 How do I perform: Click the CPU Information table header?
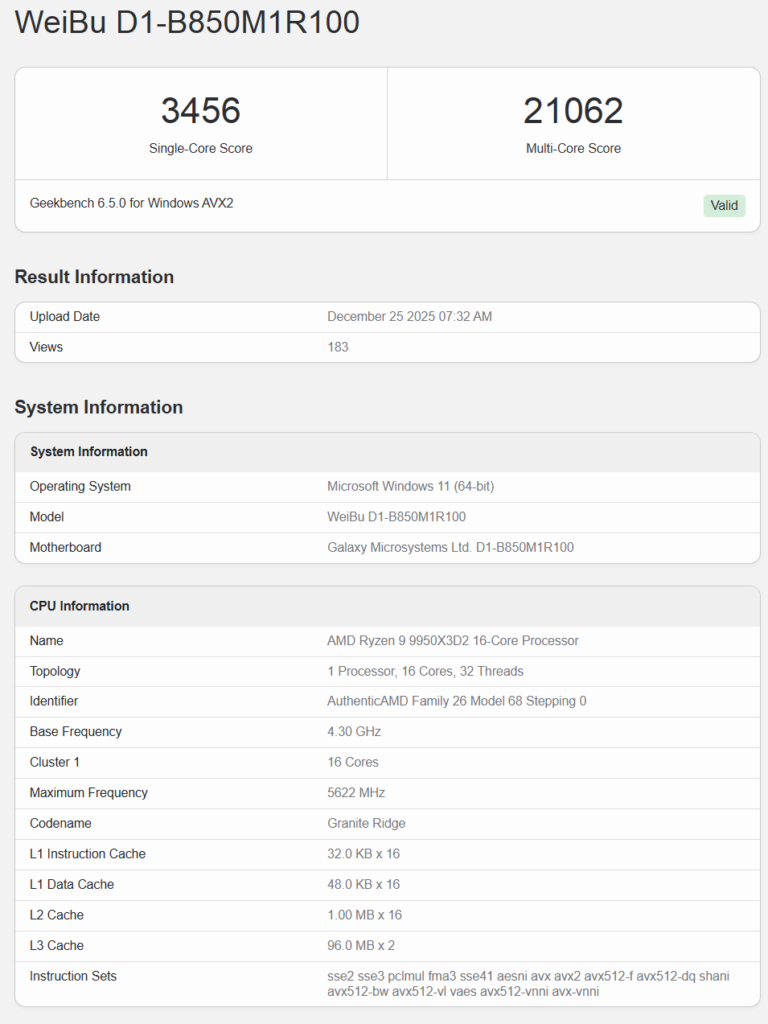[80, 606]
